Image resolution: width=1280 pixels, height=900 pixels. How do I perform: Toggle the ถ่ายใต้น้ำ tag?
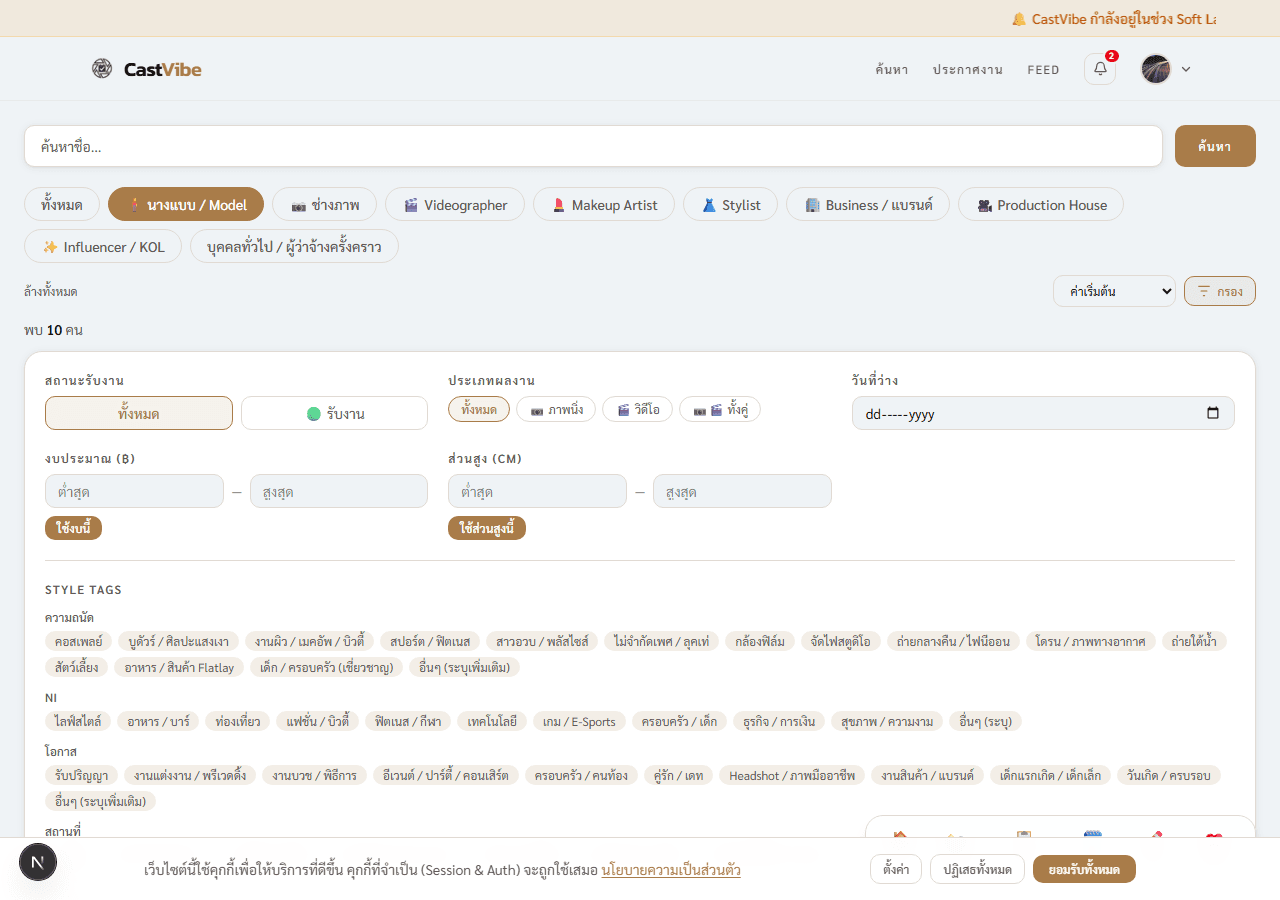1194,641
